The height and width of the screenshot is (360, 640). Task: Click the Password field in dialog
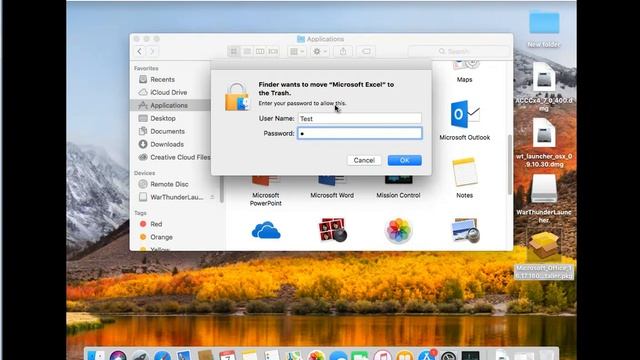point(360,133)
